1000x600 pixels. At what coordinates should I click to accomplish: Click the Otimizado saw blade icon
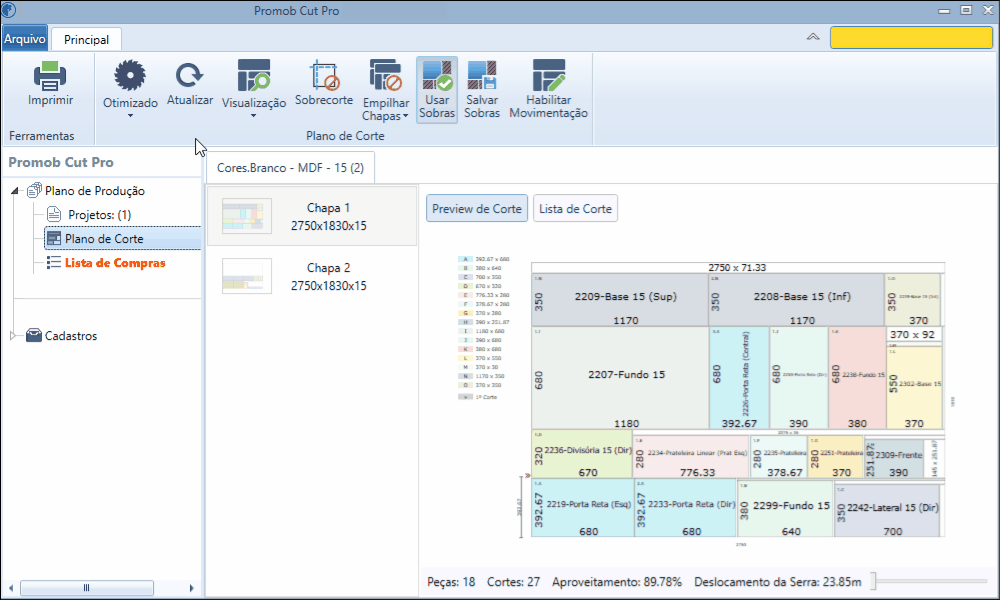(130, 76)
